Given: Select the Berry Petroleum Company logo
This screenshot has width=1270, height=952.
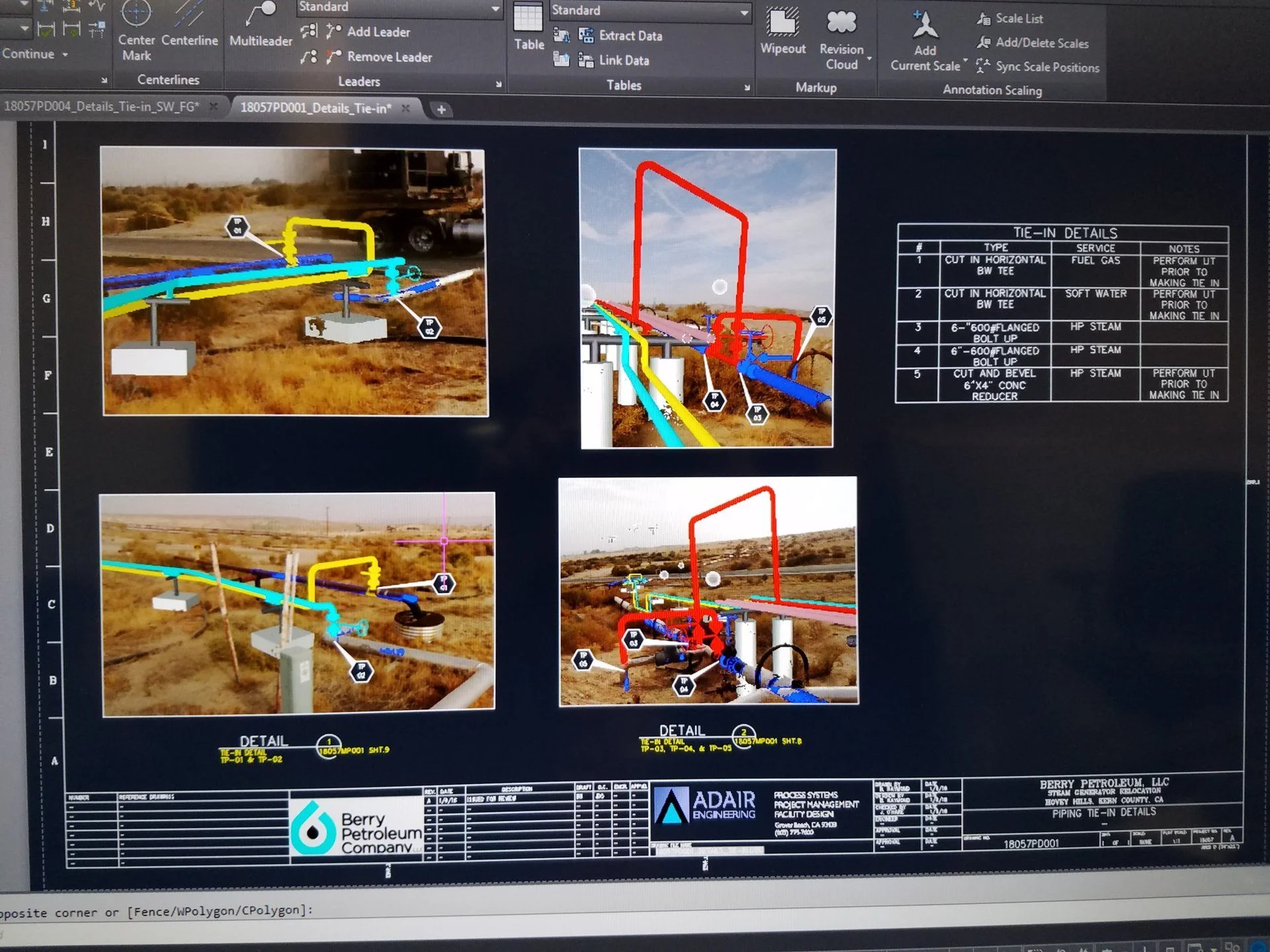Looking at the screenshot, I should point(357,826).
